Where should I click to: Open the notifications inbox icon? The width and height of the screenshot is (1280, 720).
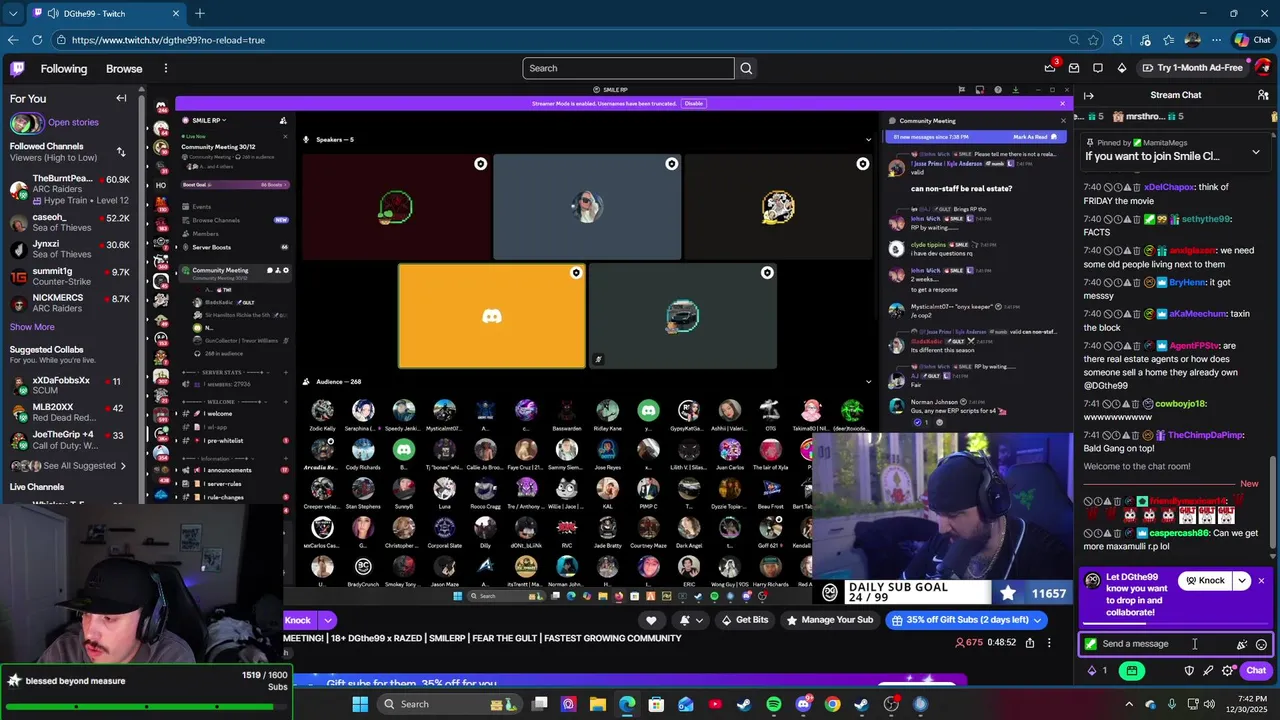(x=1074, y=68)
